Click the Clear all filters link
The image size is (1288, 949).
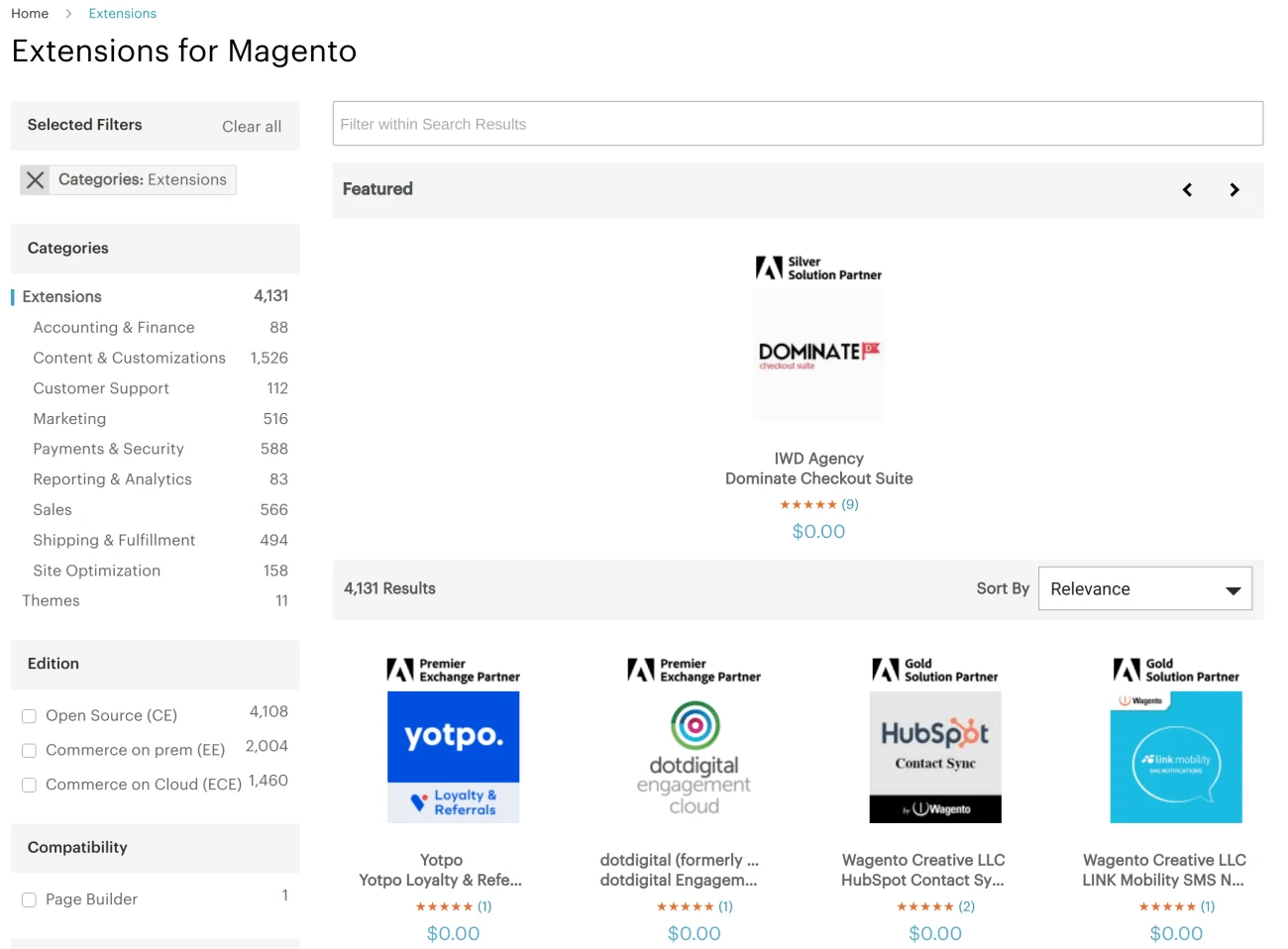pos(252,127)
